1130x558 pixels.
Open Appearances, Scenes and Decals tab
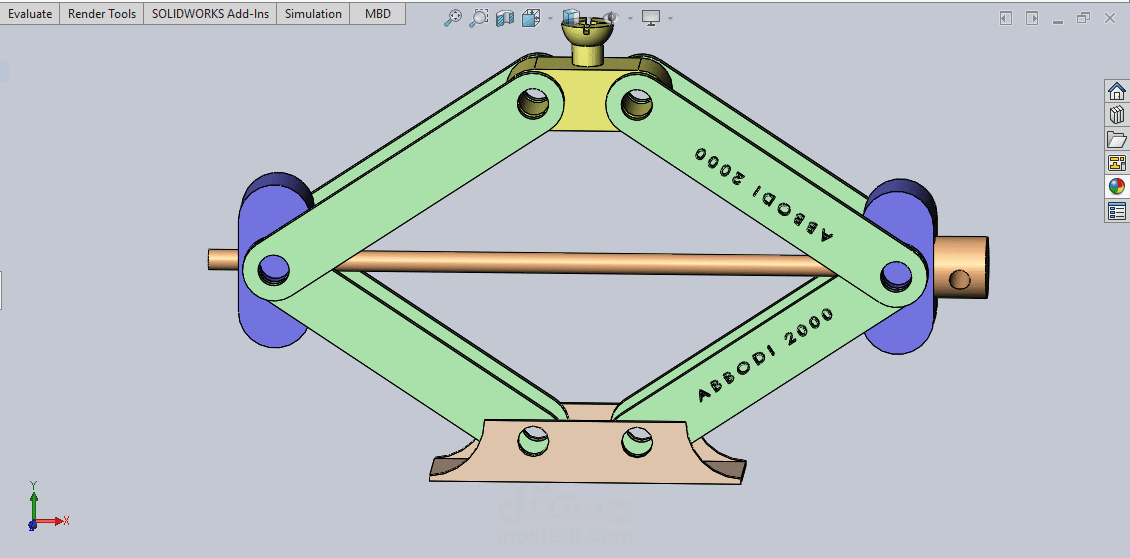1116,187
